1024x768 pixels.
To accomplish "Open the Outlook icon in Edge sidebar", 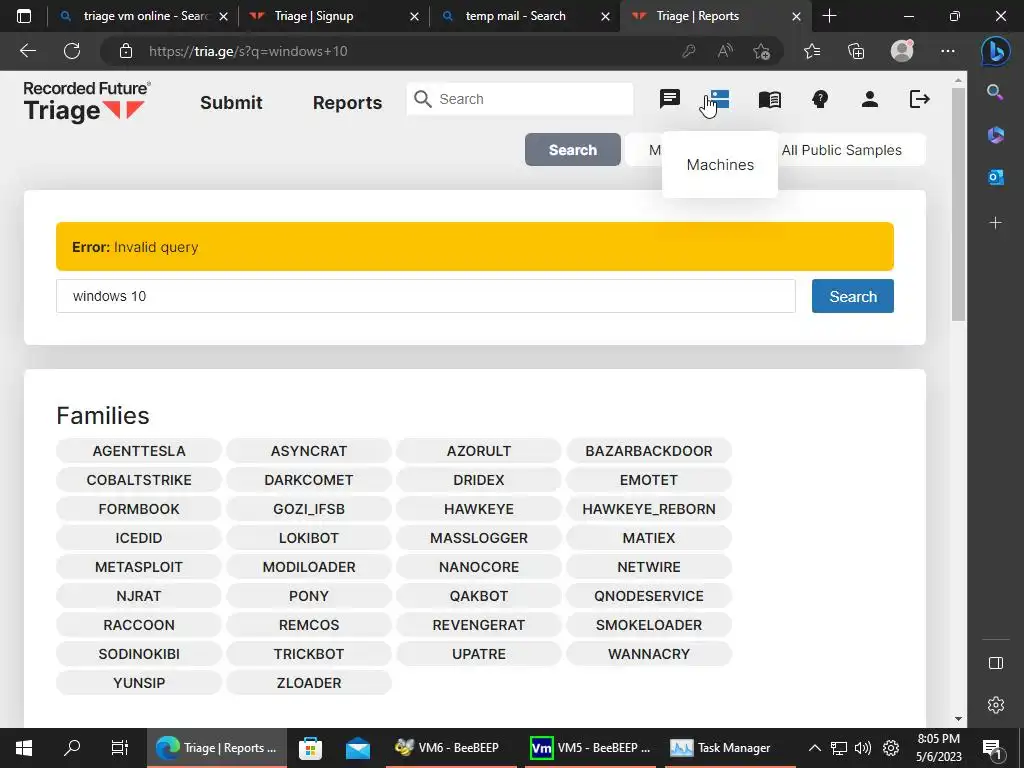I will (995, 177).
